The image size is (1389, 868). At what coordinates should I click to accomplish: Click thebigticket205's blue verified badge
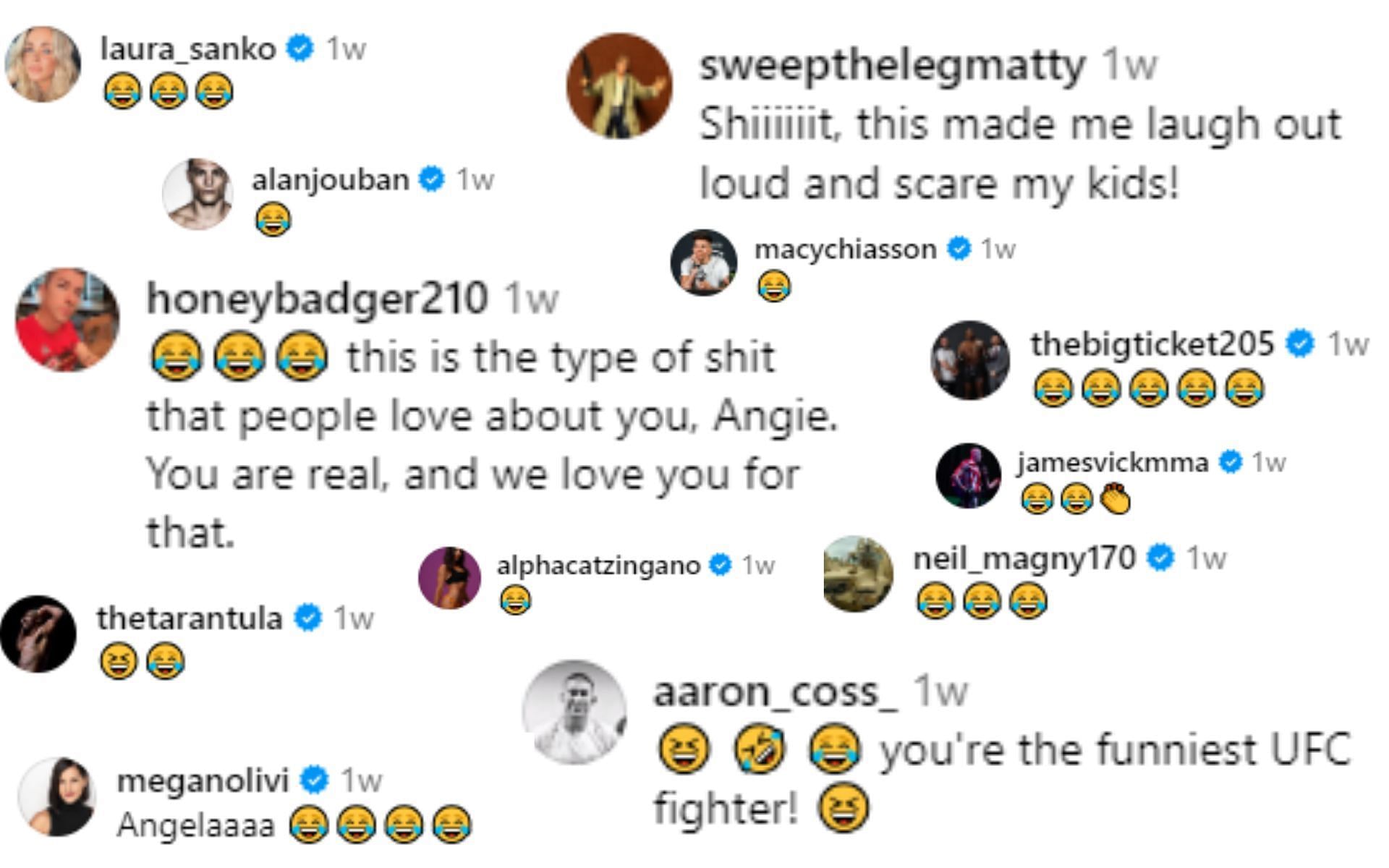tap(1299, 344)
